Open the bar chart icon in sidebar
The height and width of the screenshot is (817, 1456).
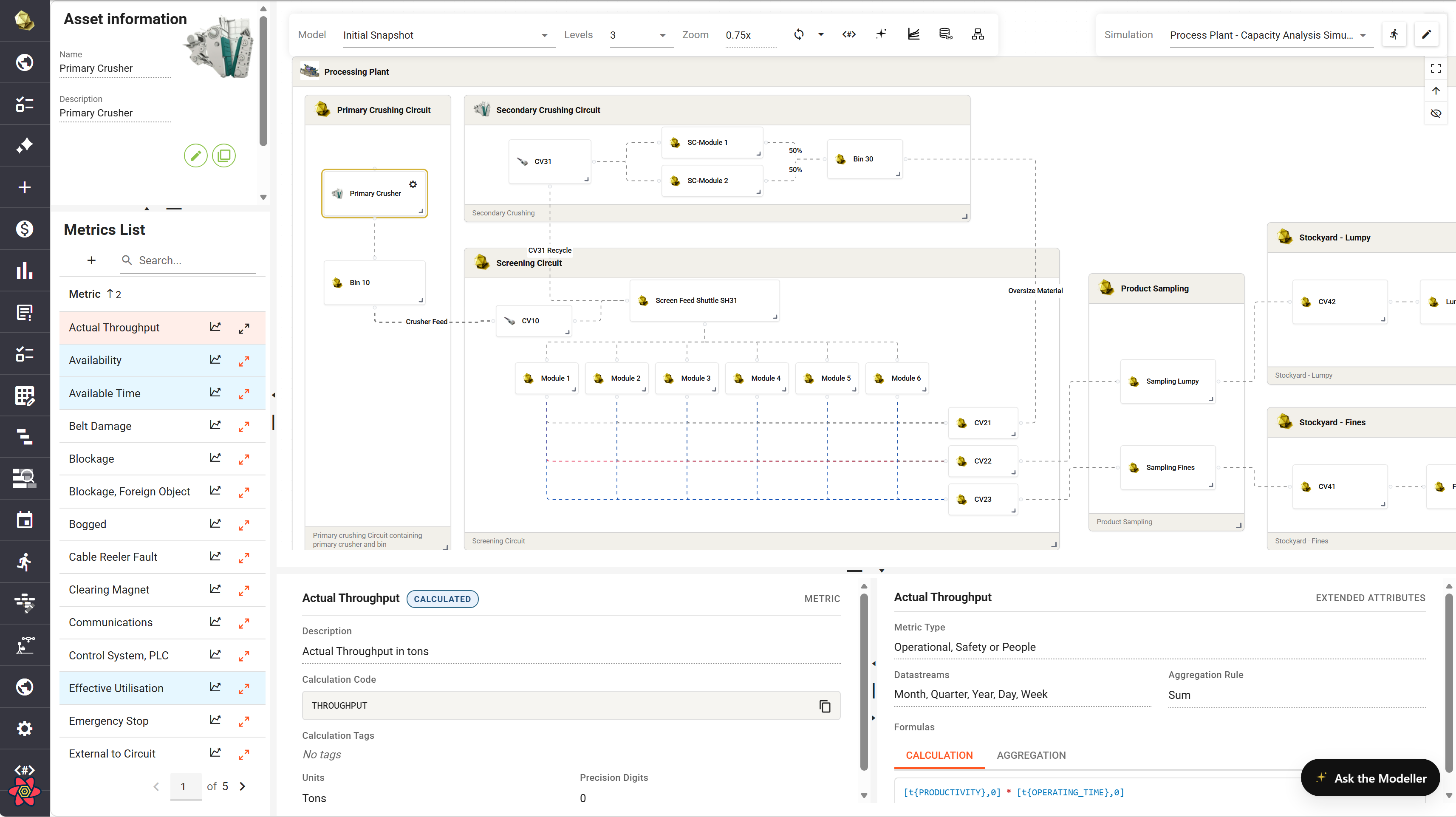click(x=24, y=270)
